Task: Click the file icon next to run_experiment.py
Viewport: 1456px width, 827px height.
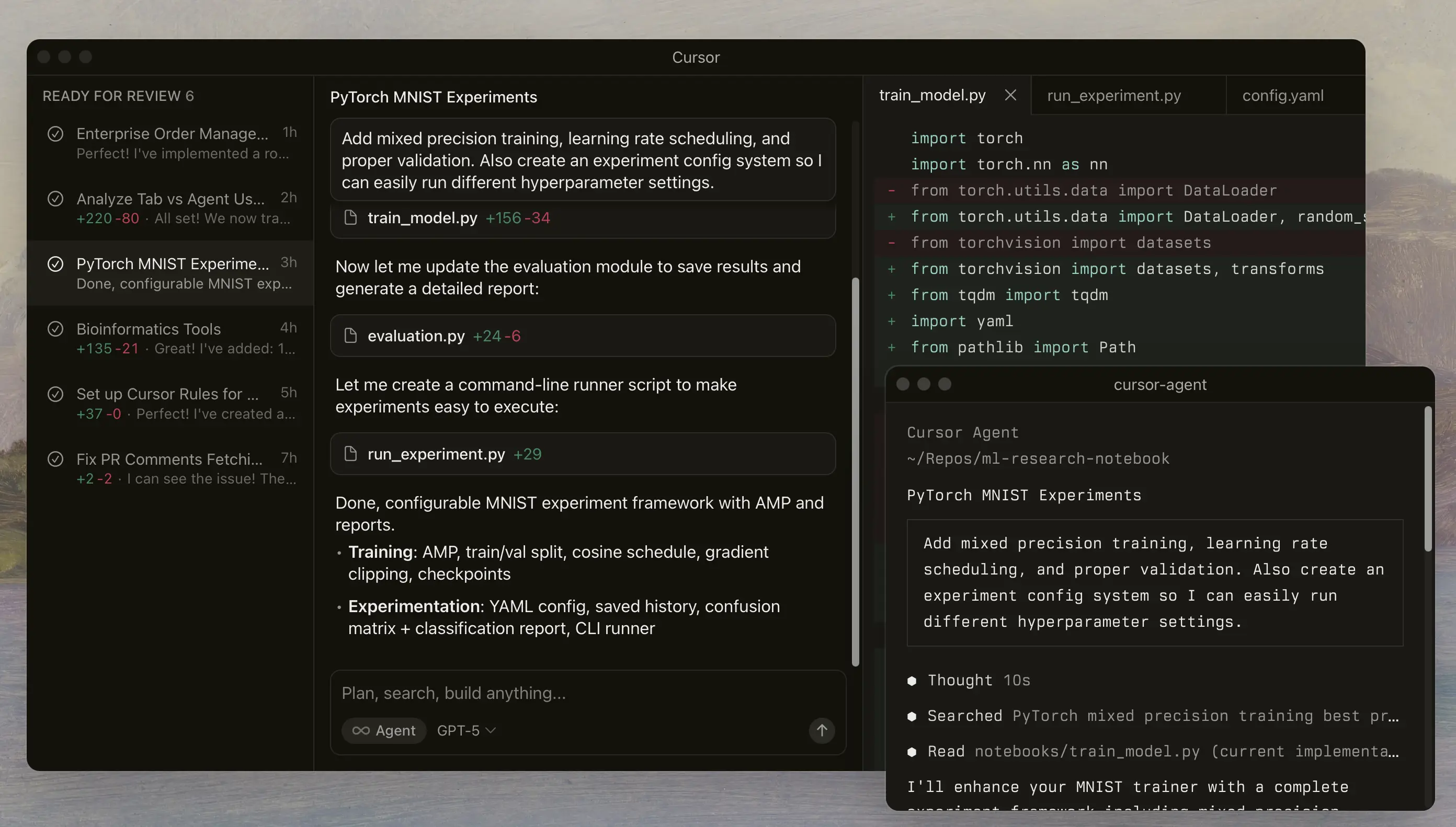Action: coord(350,454)
